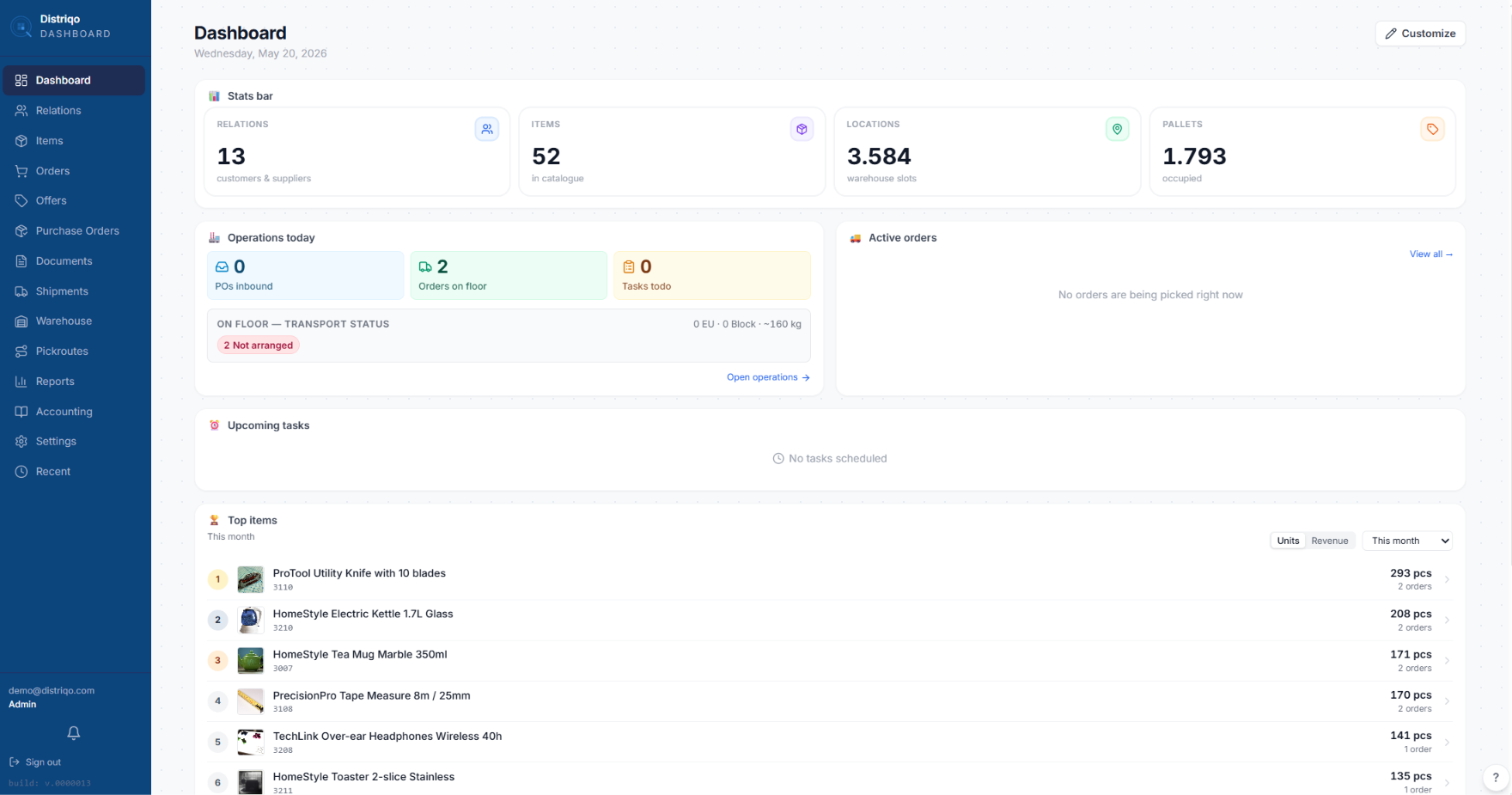Image resolution: width=1512 pixels, height=795 pixels.
Task: Open the Orders on floor tile
Action: point(509,276)
